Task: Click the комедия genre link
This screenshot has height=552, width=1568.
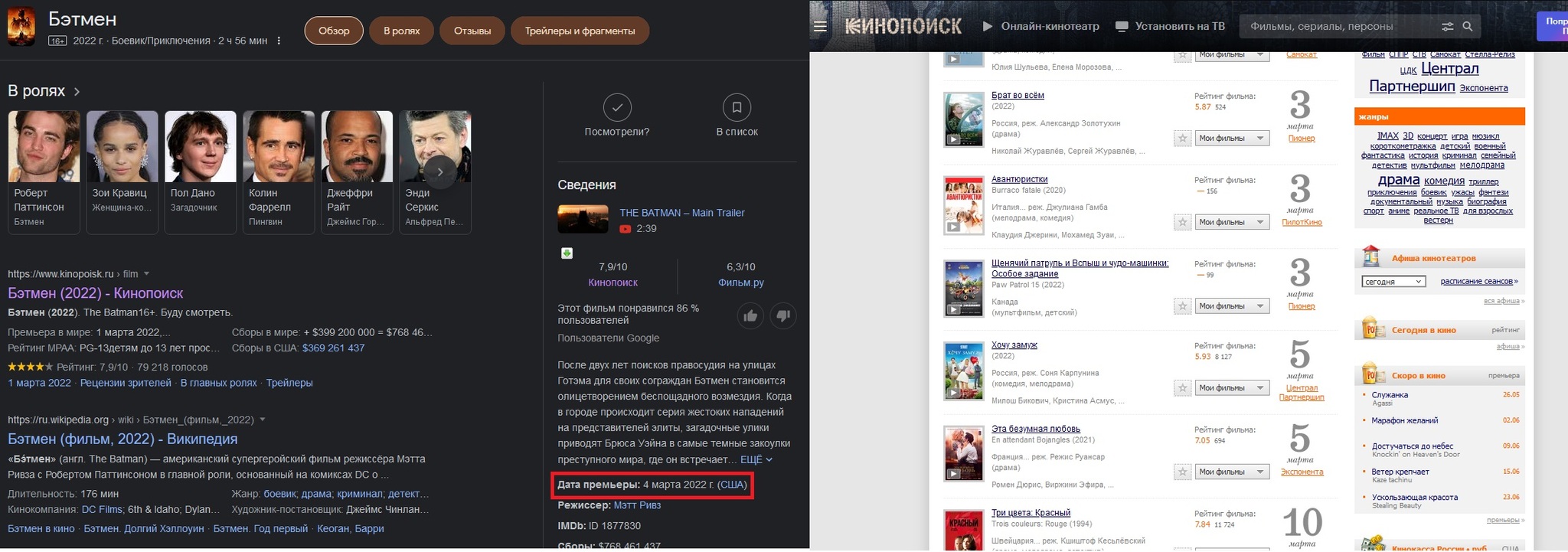Action: point(1444,181)
